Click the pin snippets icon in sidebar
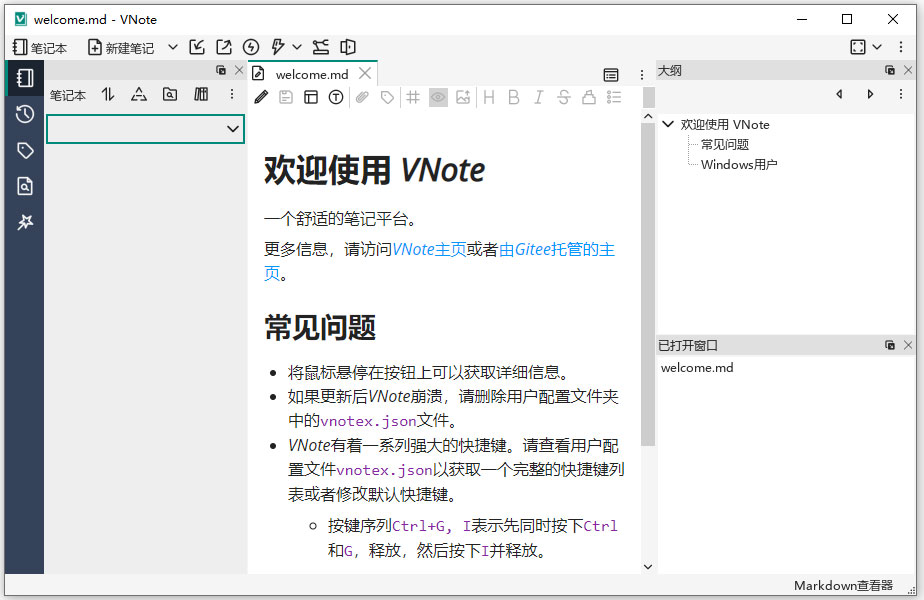 coord(24,222)
